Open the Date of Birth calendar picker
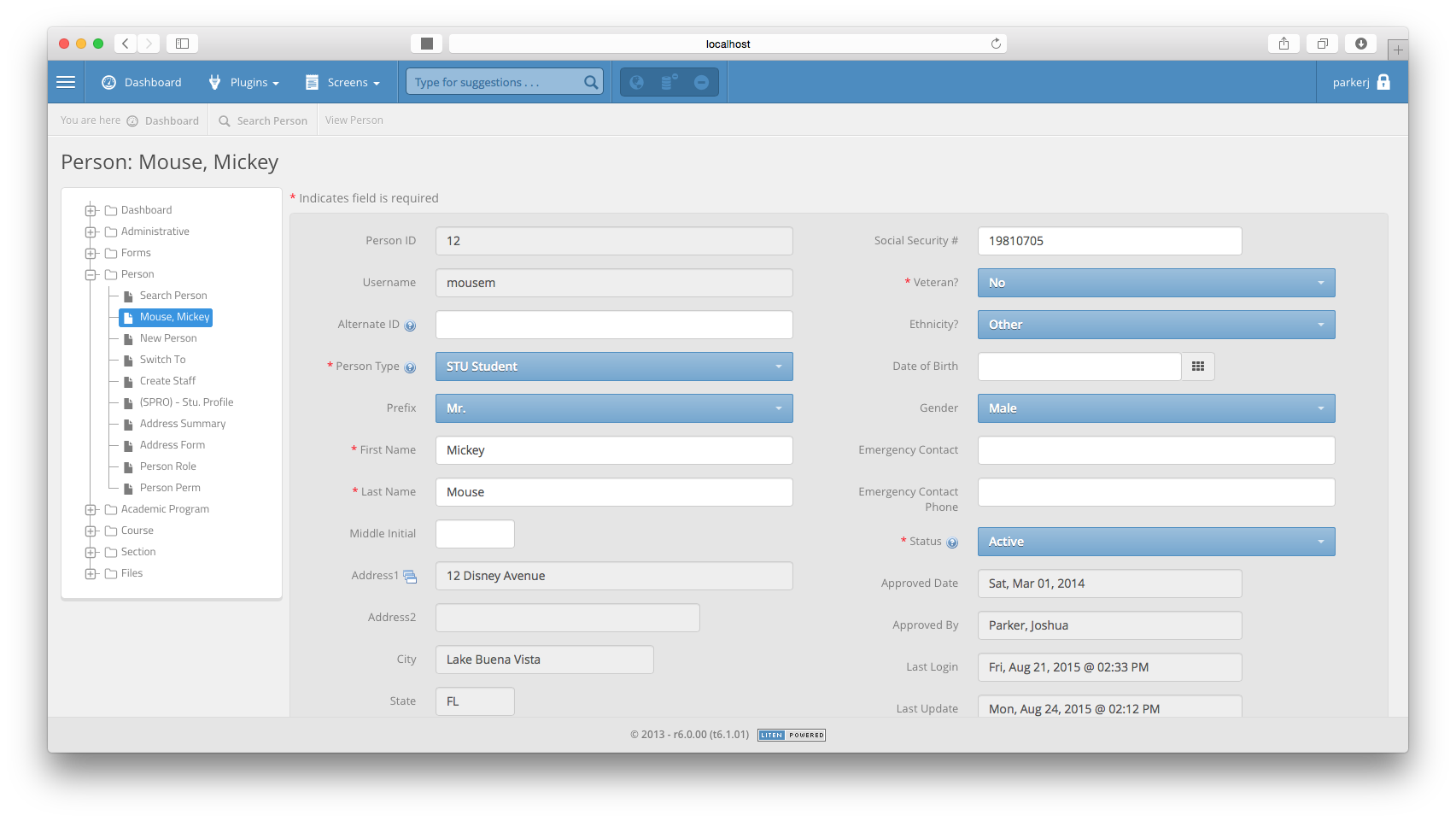 [x=1198, y=366]
